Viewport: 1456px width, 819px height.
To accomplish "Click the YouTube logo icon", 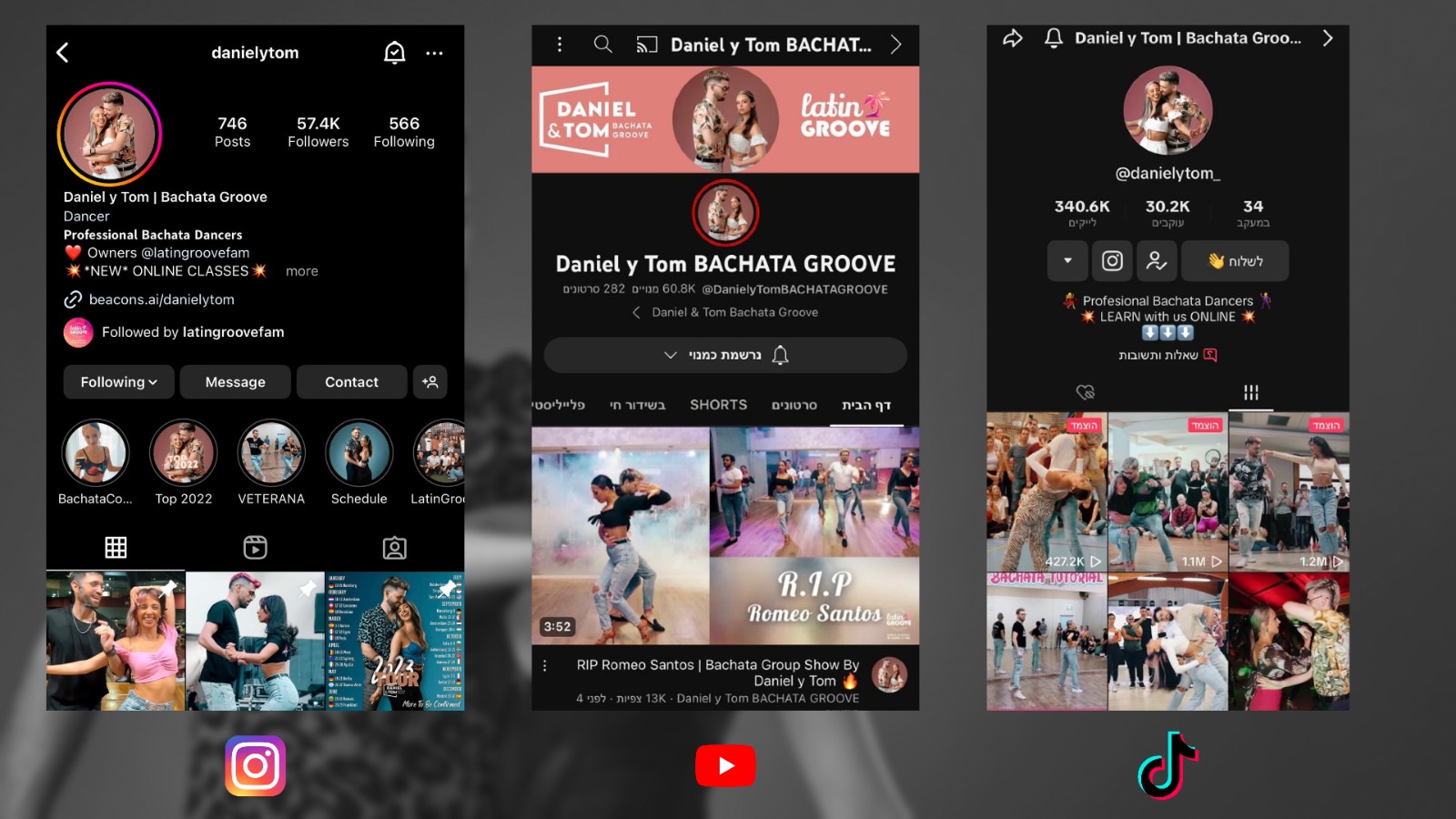I will coord(725,765).
